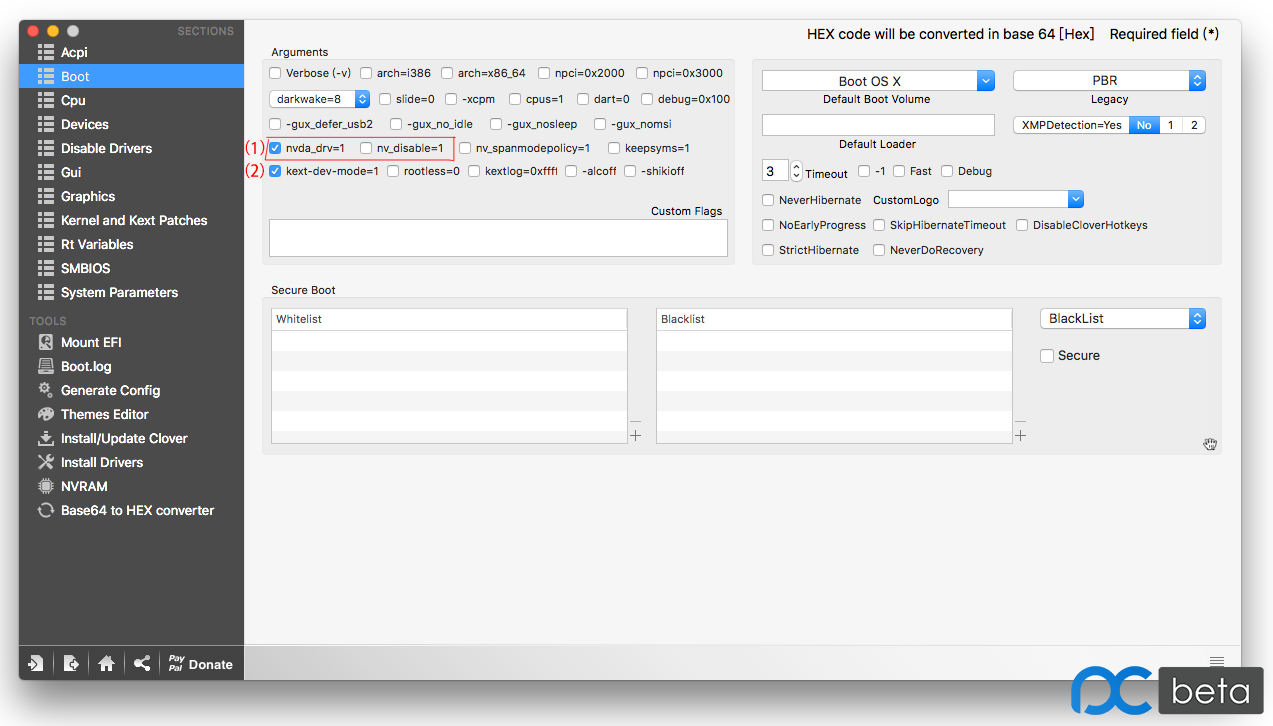Enable the -alcoff argument
1273x726 pixels.
click(571, 171)
